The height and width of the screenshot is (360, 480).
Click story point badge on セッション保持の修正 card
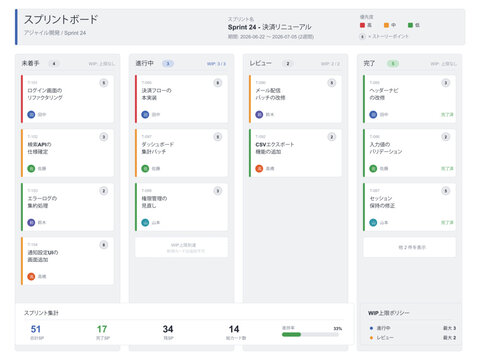(446, 191)
